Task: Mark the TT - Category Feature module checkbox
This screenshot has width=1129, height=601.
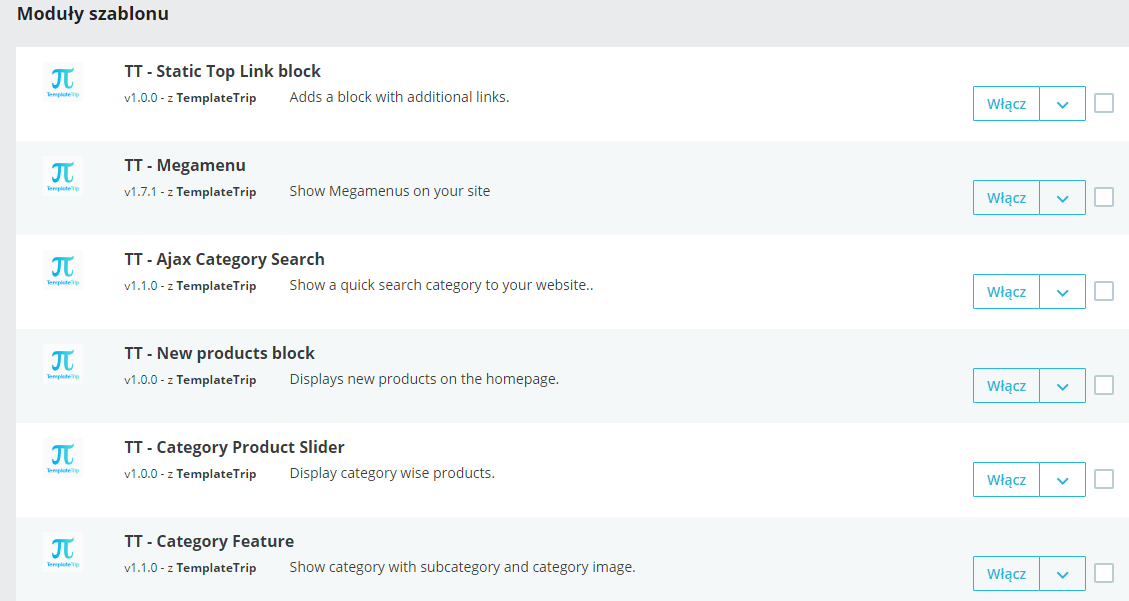Action: click(1104, 573)
